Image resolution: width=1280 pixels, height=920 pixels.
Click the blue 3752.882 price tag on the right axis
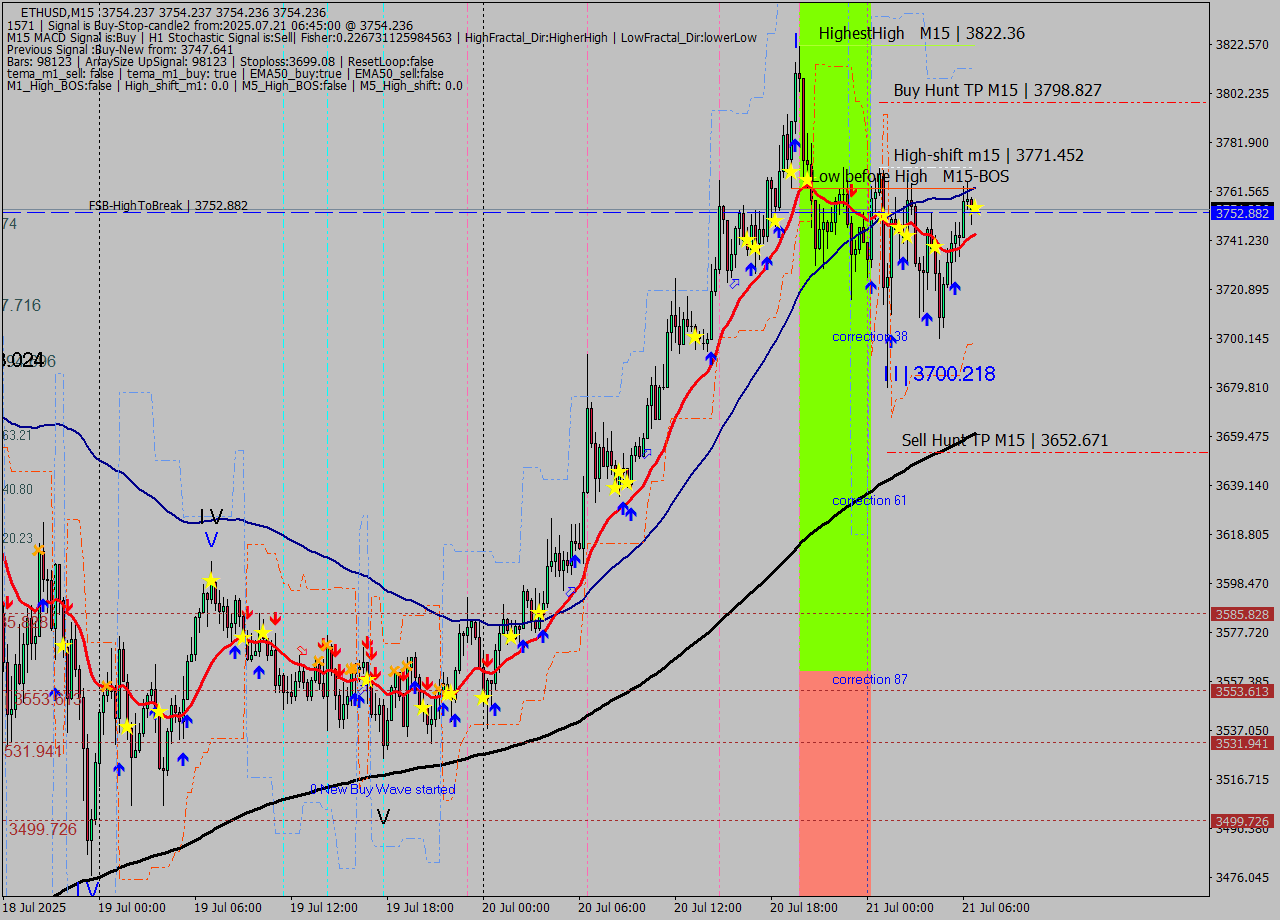(1240, 212)
